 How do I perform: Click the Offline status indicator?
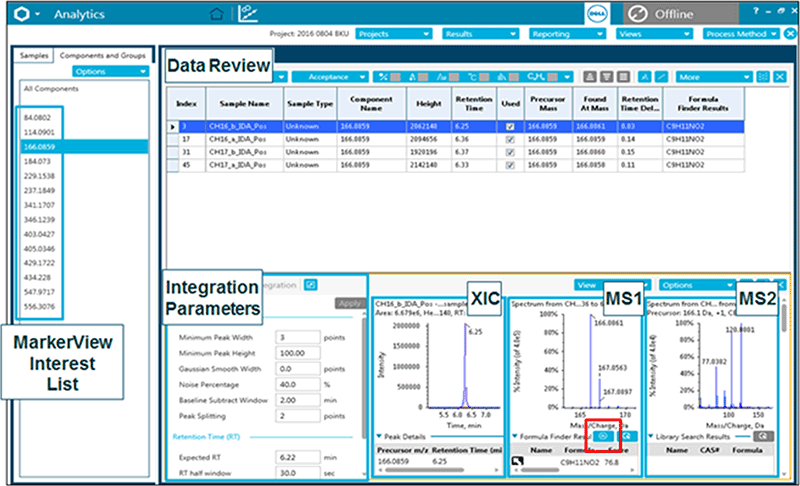coord(681,14)
